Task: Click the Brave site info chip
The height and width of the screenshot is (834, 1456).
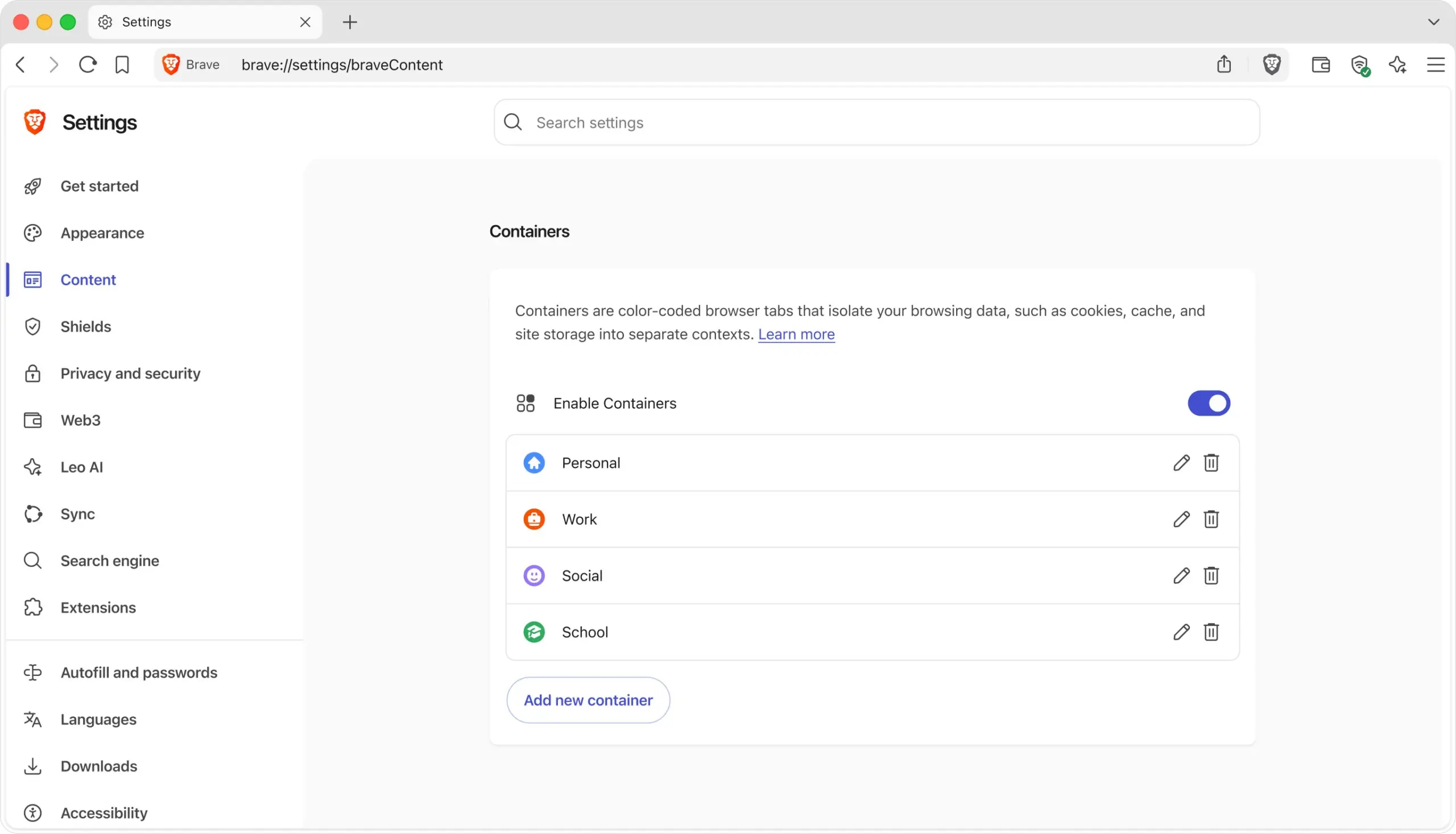Action: (191, 65)
